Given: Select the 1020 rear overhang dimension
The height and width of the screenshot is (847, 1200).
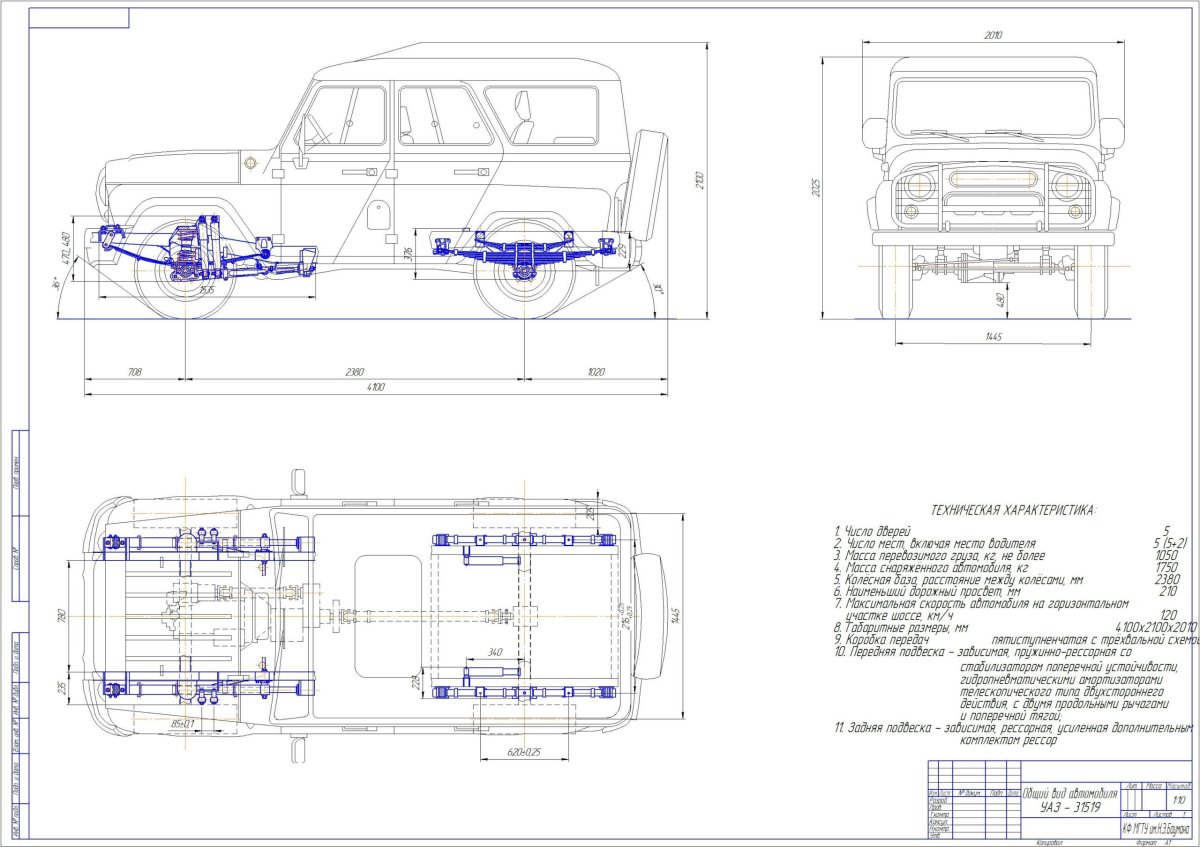Looking at the screenshot, I should pyautogui.click(x=596, y=372).
